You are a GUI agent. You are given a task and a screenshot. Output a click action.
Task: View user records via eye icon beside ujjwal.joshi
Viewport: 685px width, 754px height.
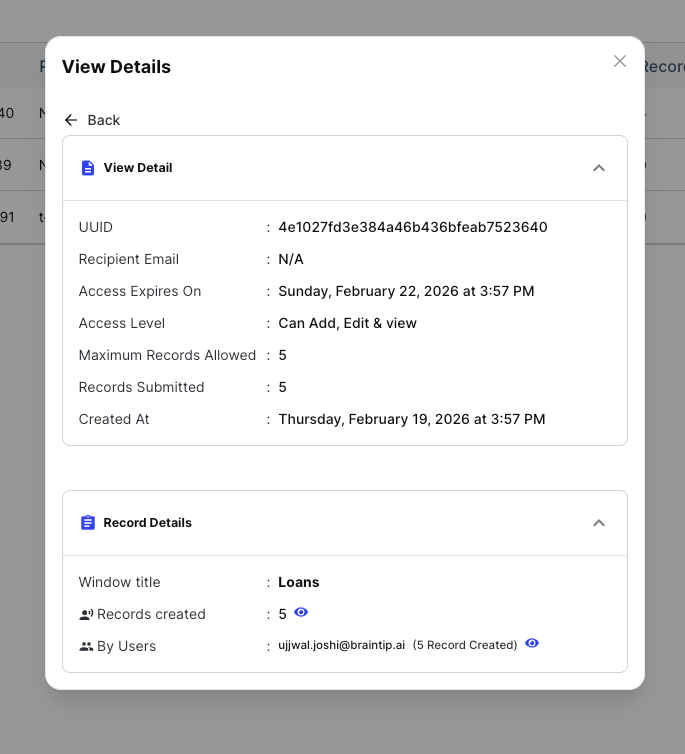(x=532, y=643)
